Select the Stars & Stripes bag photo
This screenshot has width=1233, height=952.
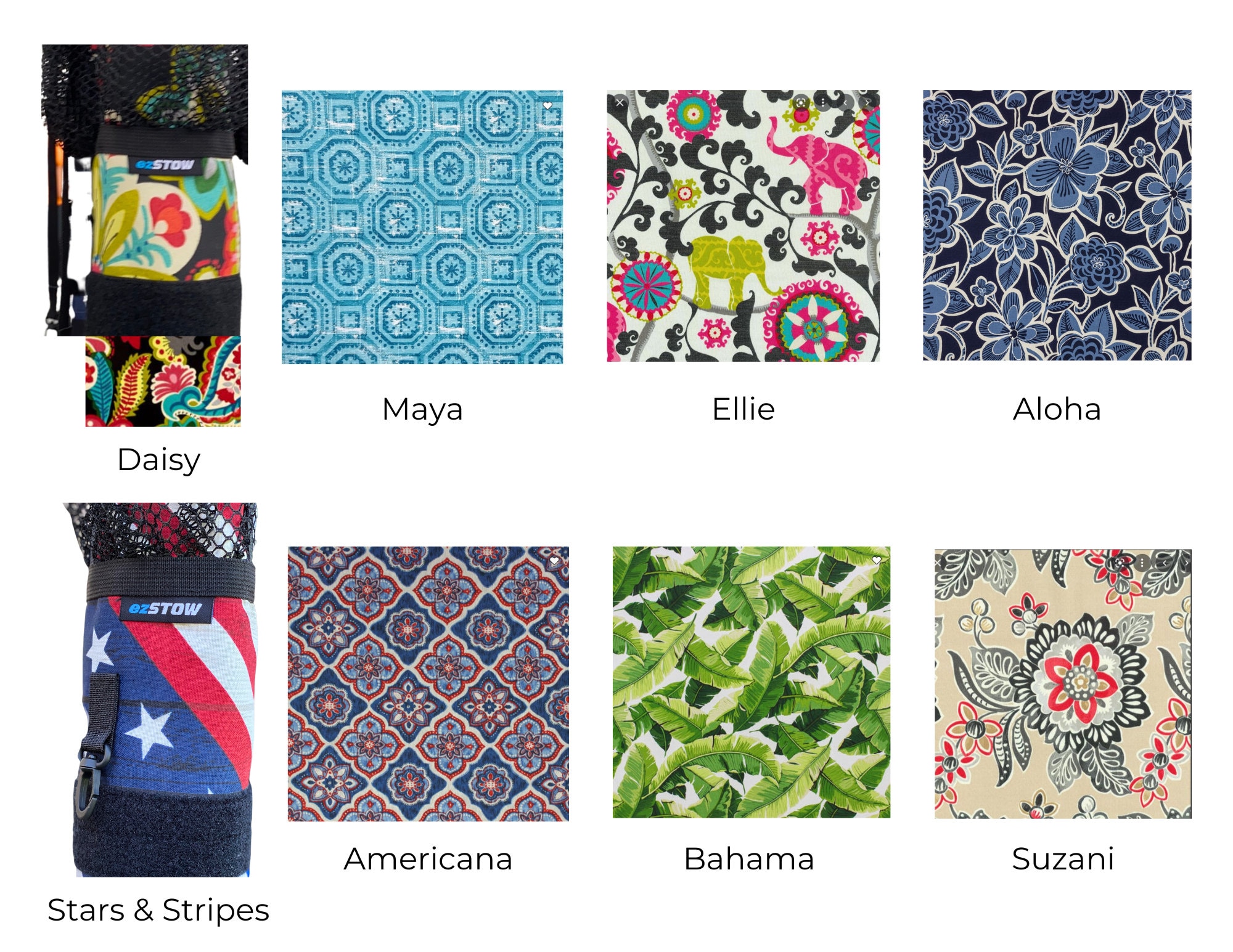(x=162, y=690)
